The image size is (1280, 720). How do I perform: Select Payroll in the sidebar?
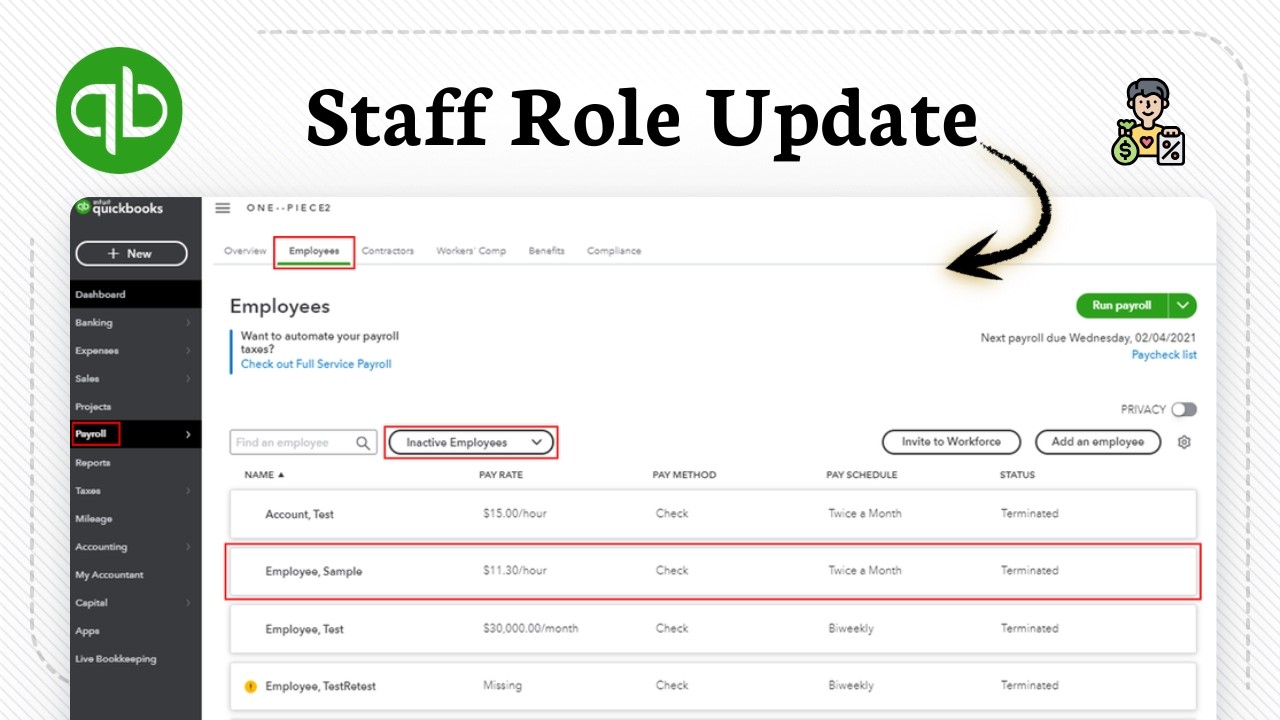91,434
